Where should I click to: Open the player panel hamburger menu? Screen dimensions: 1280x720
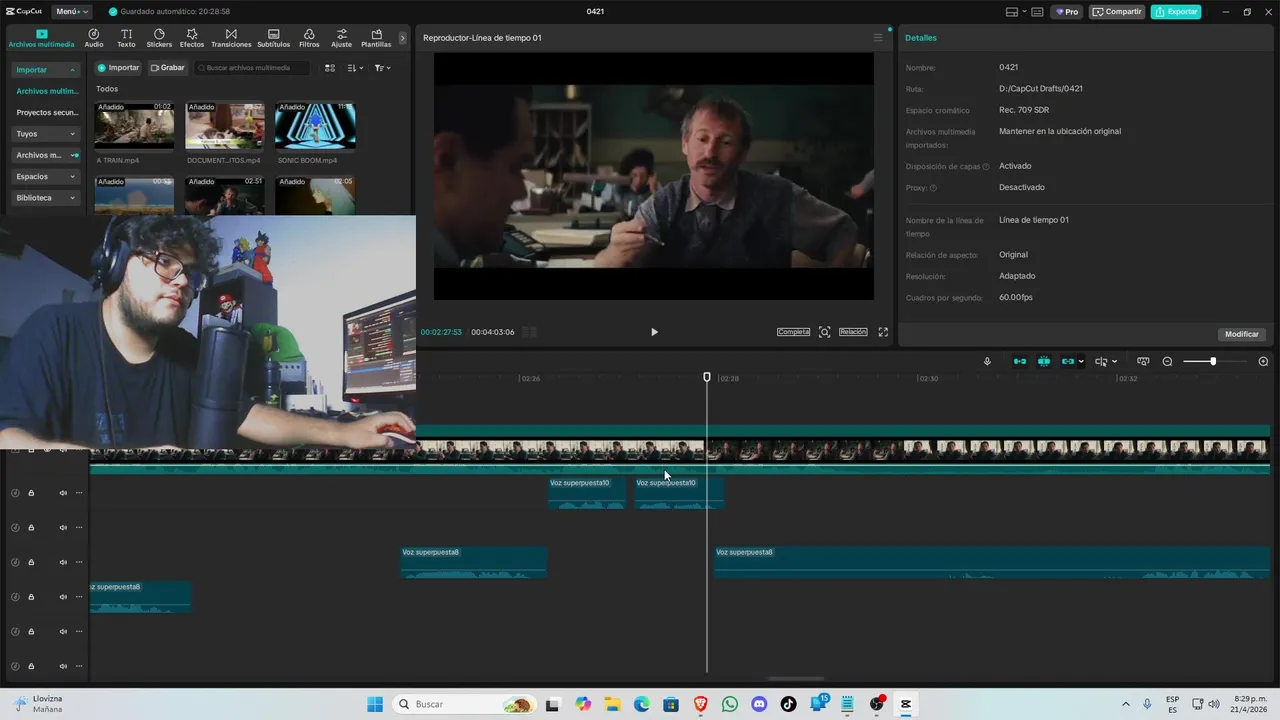tap(878, 38)
